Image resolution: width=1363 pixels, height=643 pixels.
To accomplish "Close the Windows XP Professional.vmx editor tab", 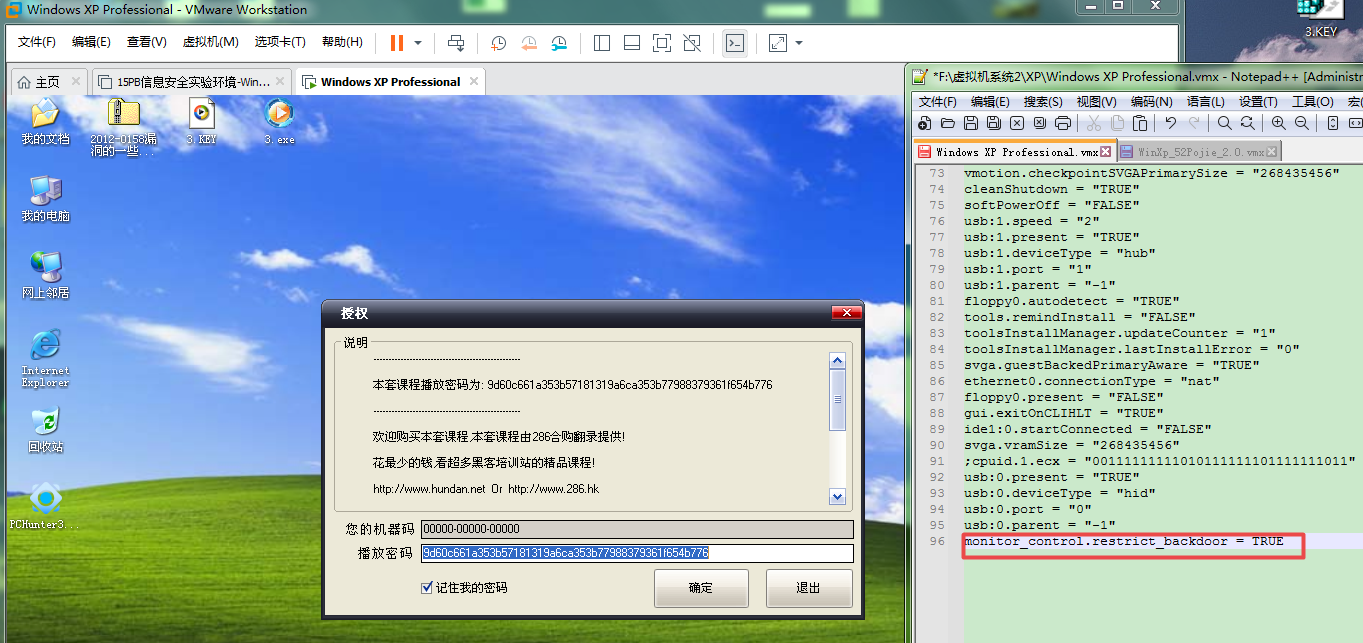I will [1106, 152].
